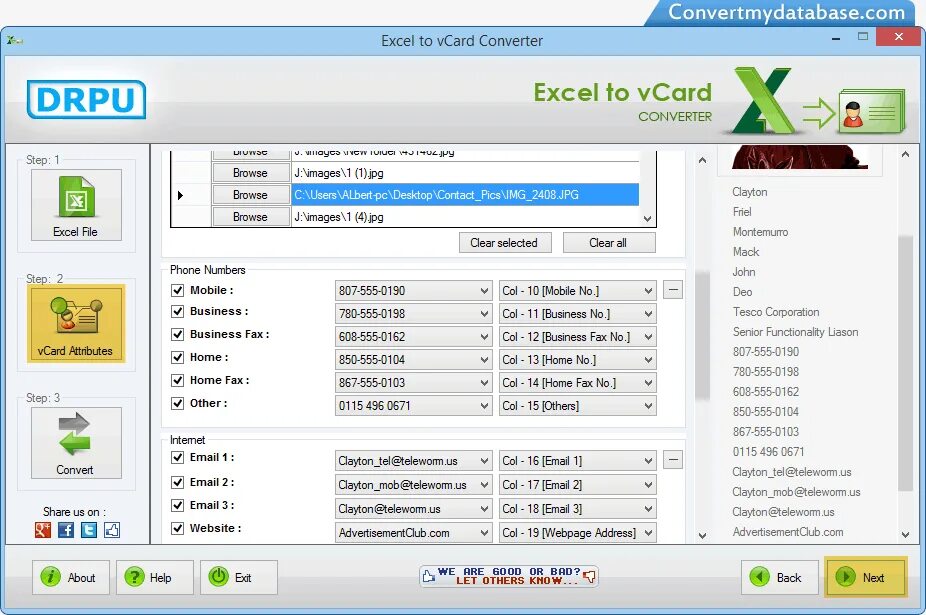This screenshot has height=615, width=926.
Task: Expand Col - 12 [Business Fax No.] dropdown
Action: 577,337
